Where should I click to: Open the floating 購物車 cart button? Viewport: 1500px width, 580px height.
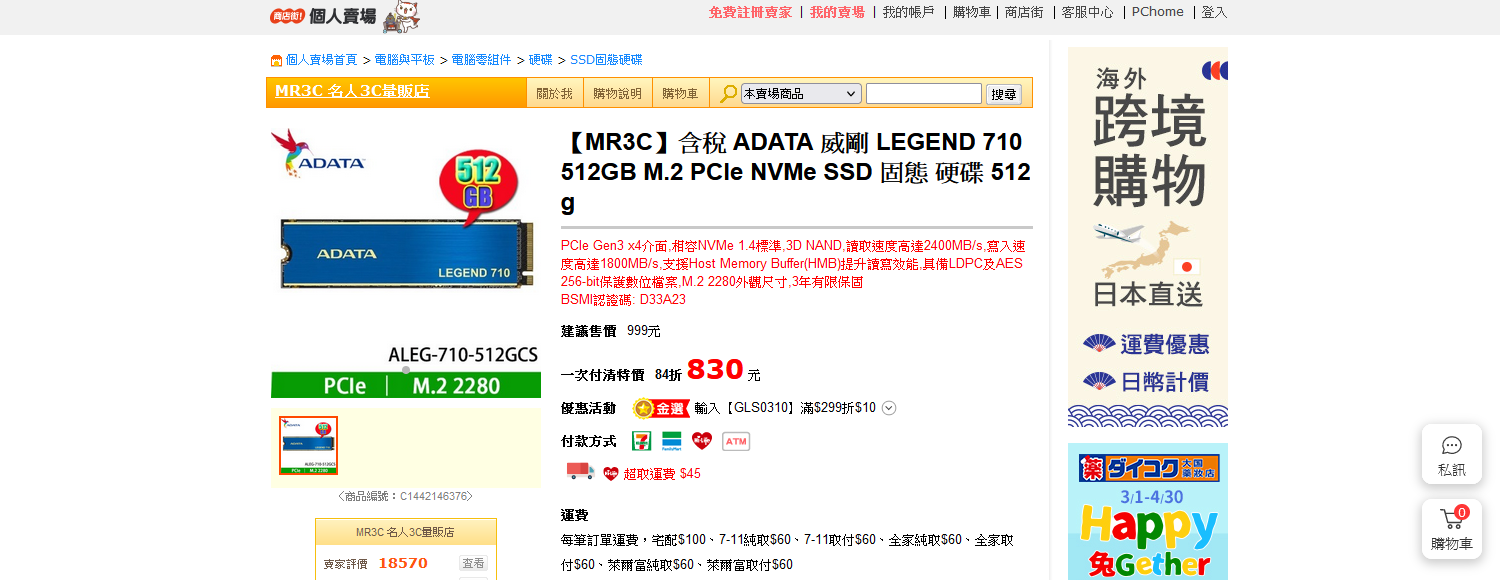click(1452, 529)
